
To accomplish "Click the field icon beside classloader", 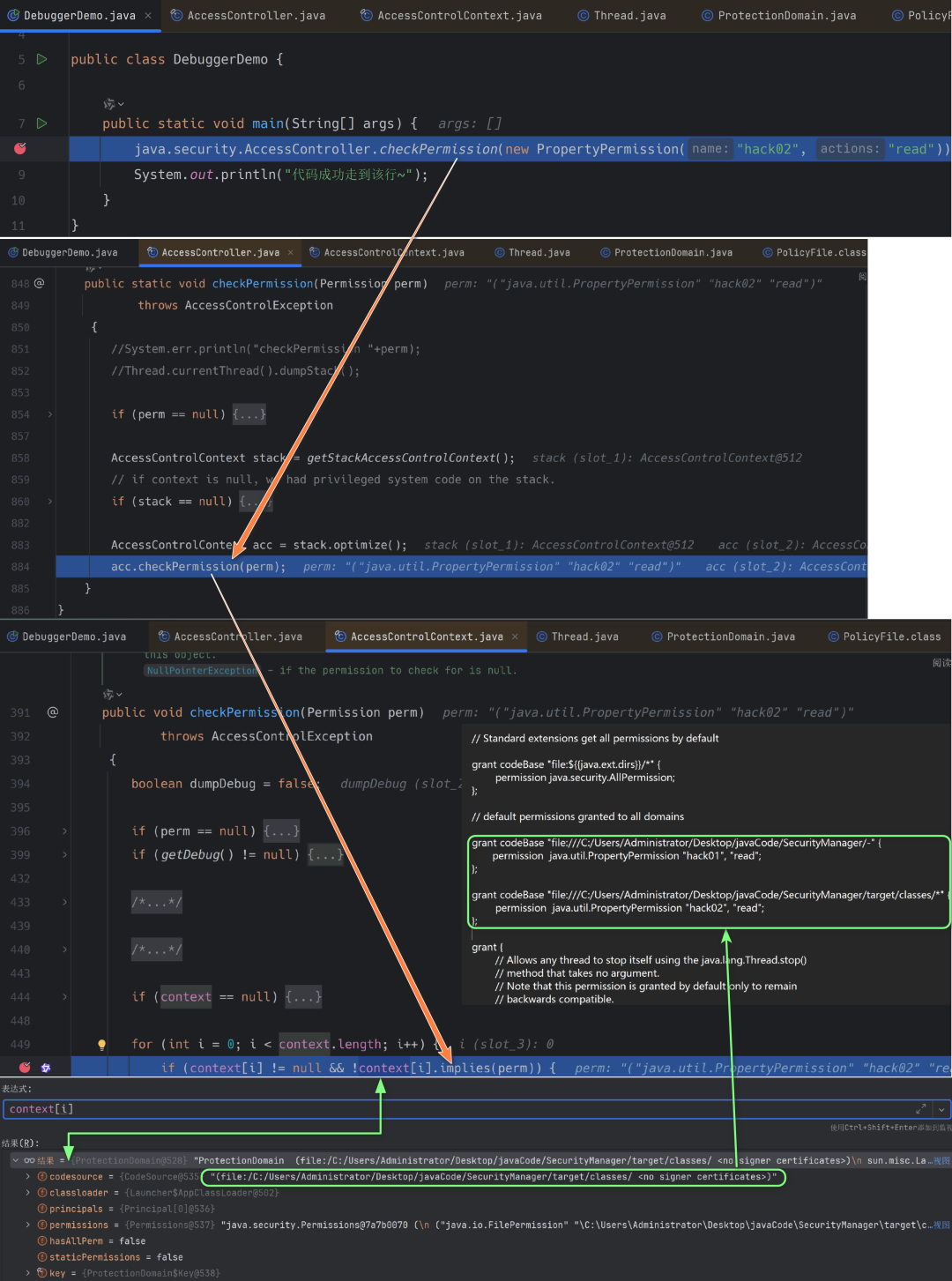I will pos(42,1193).
